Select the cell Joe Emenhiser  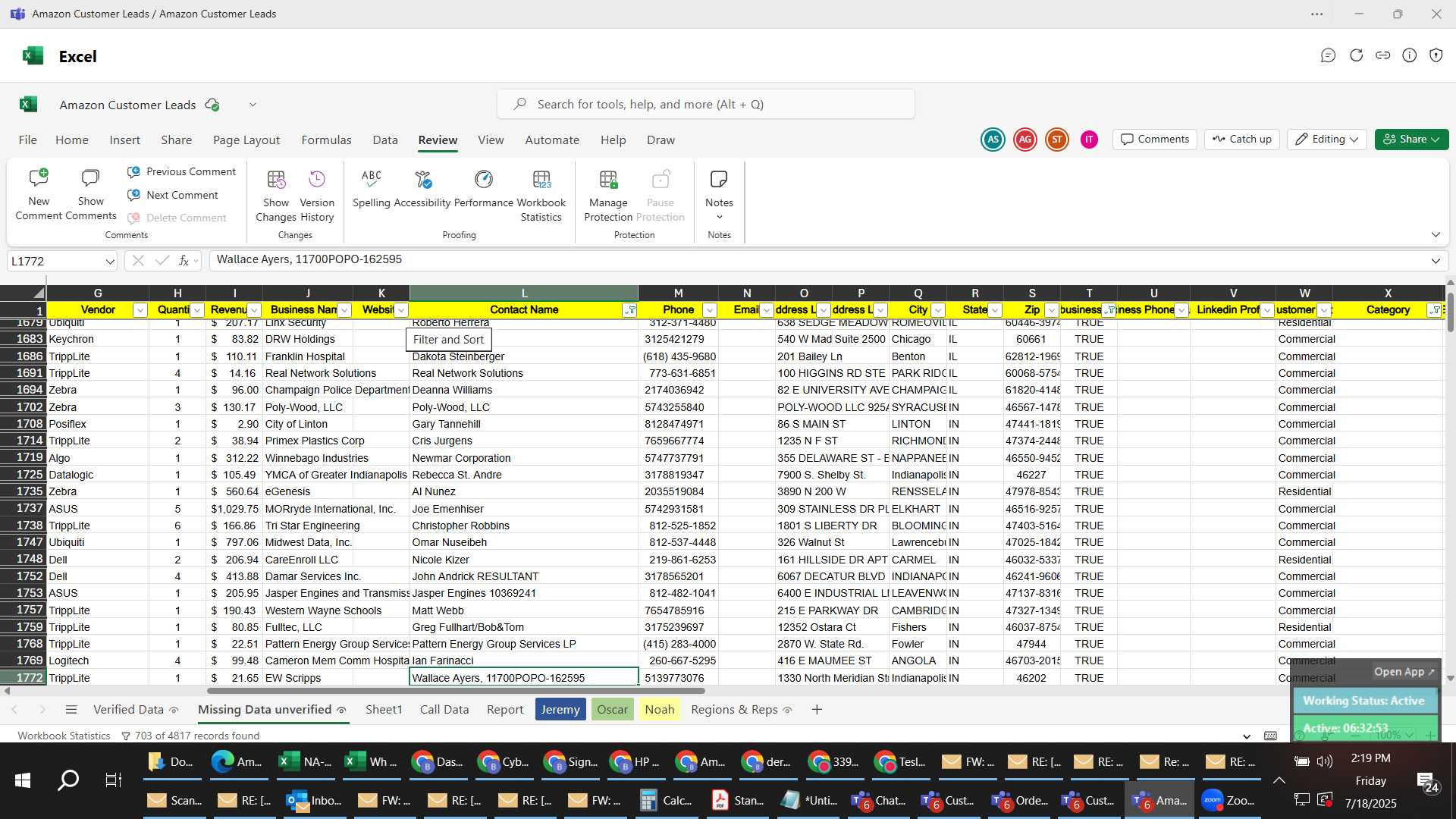pos(524,509)
